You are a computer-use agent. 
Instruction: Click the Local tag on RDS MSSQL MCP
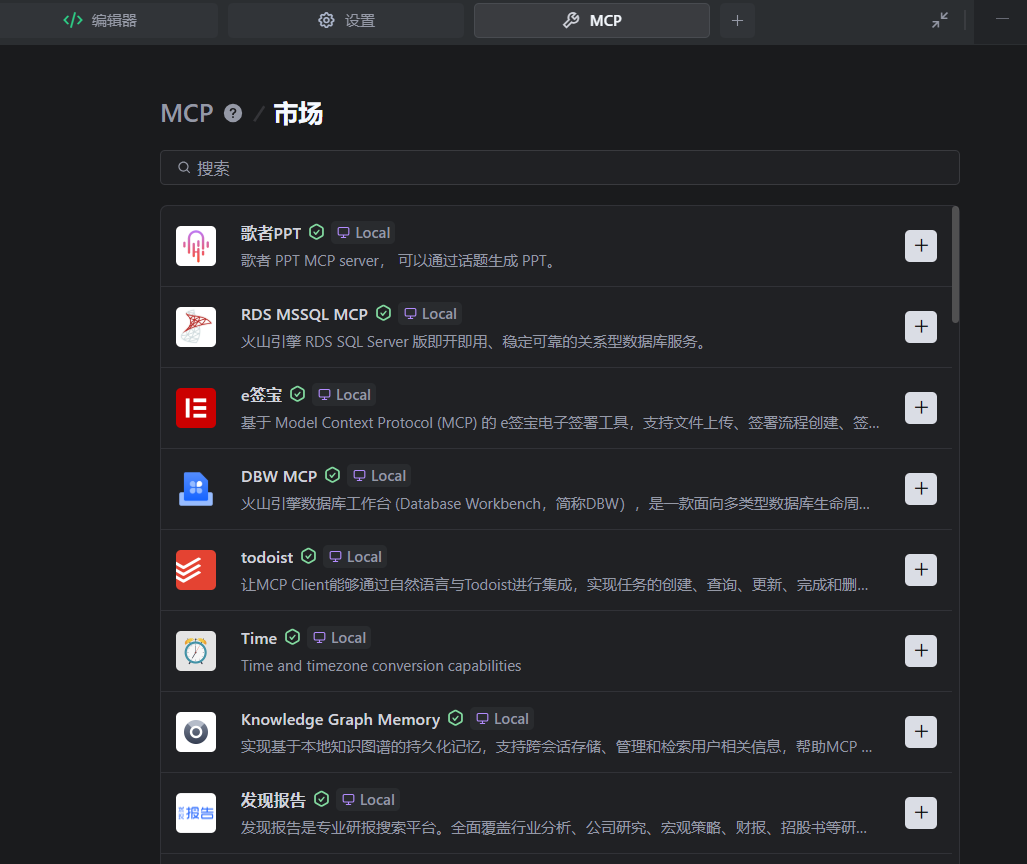pyautogui.click(x=430, y=314)
